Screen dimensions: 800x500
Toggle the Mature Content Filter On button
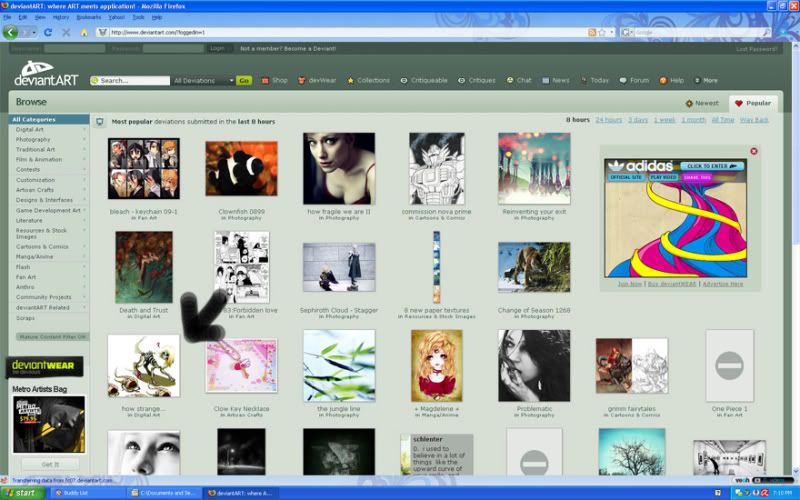pos(52,337)
